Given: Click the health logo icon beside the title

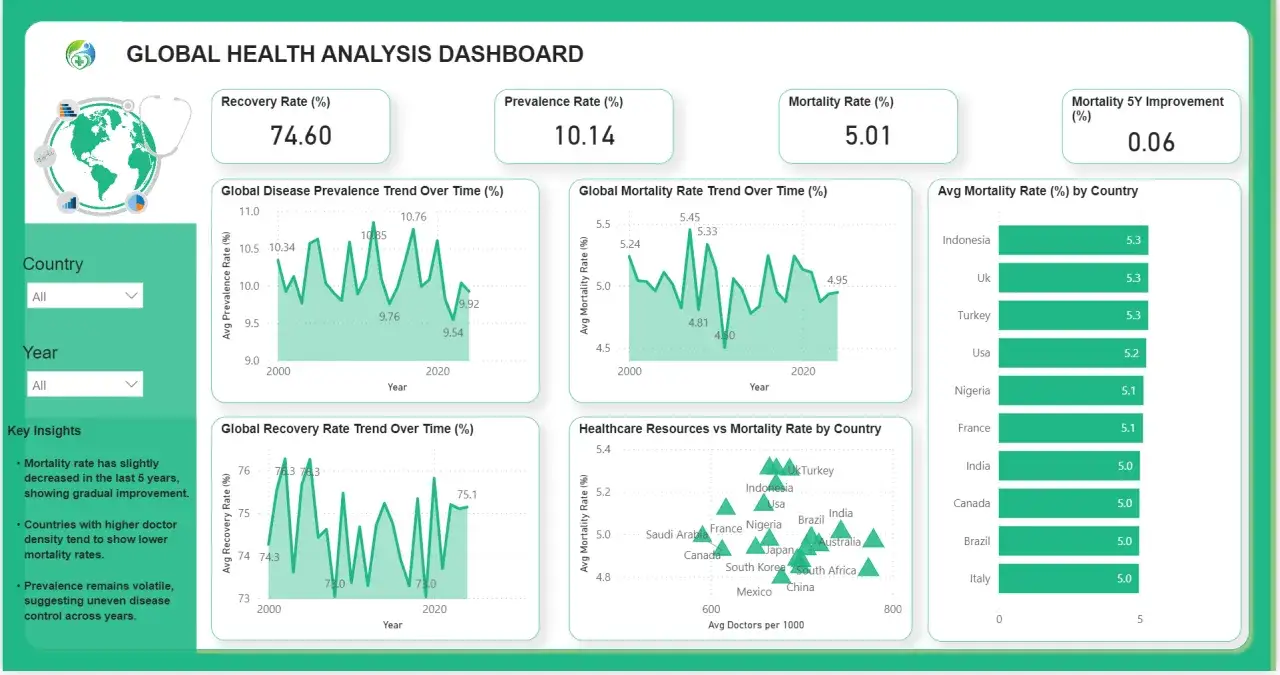Looking at the screenshot, I should (80, 54).
